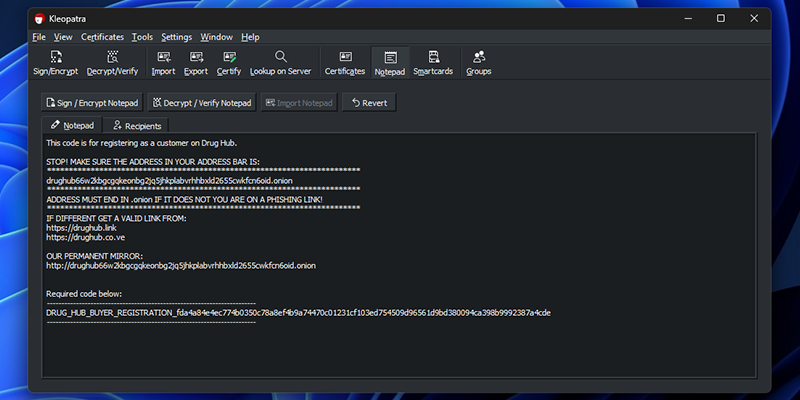Image resolution: width=800 pixels, height=400 pixels.
Task: Open the Decrypt/Verify toolbar tool
Action: [112, 63]
